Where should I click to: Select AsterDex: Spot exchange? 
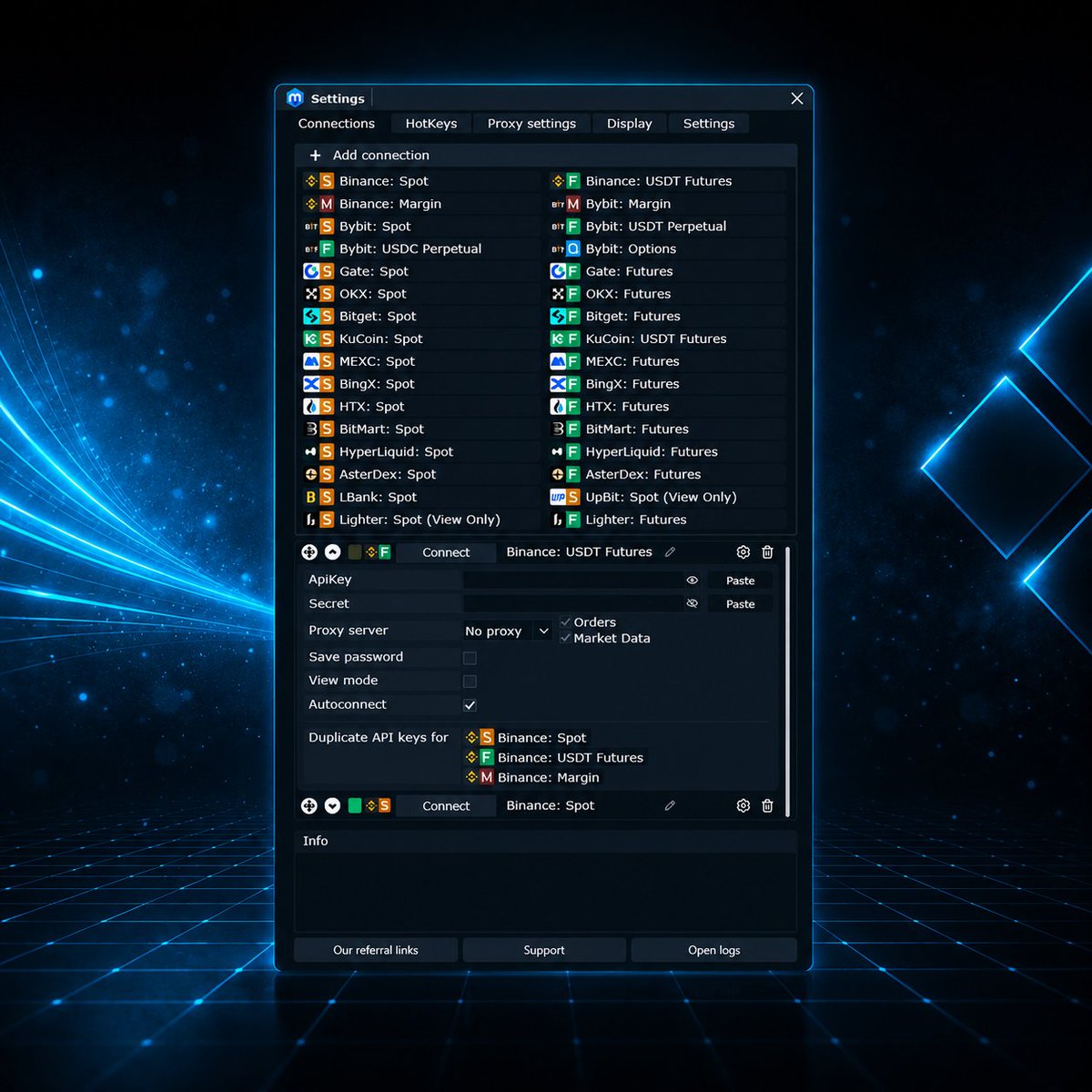[420, 474]
